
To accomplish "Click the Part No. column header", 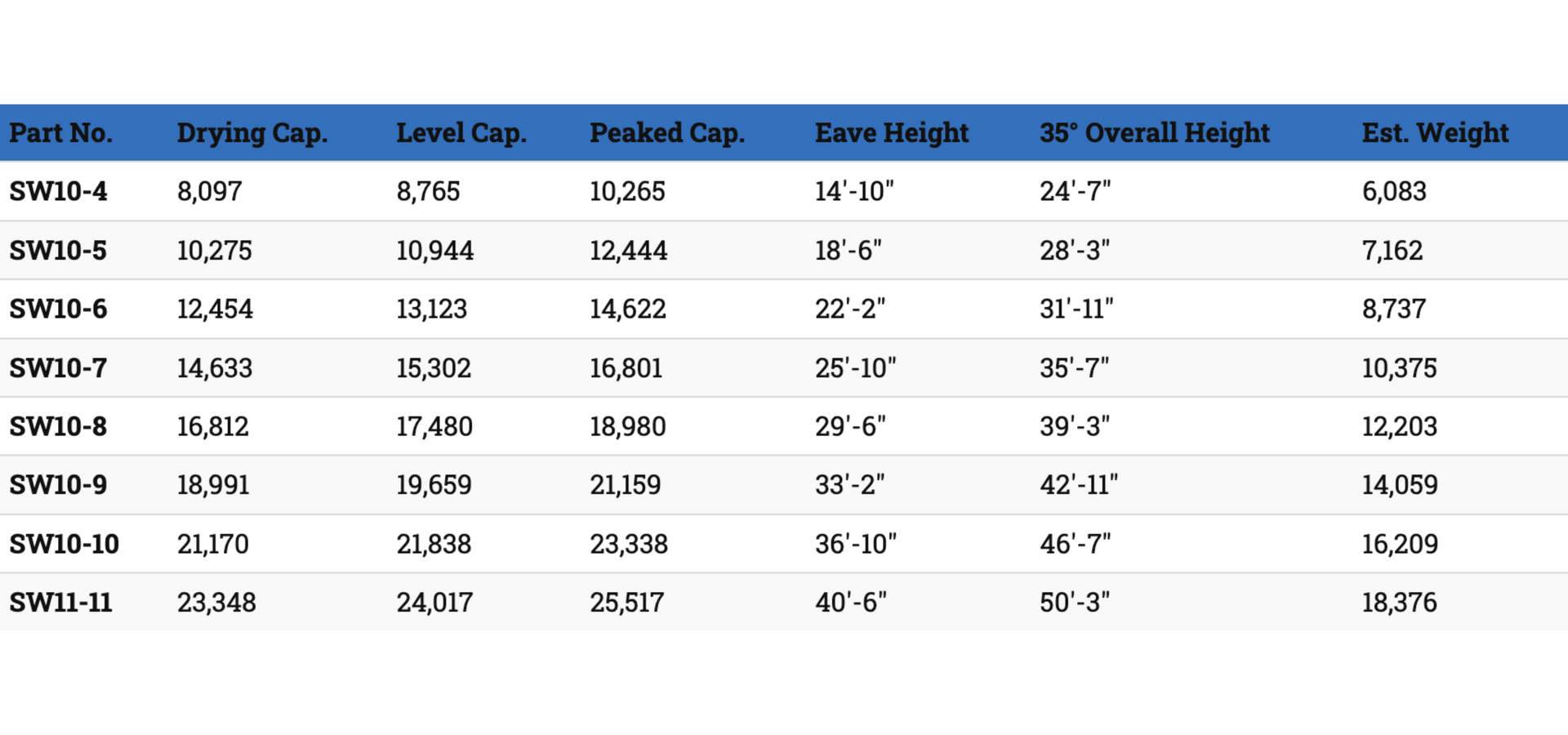I will [61, 132].
